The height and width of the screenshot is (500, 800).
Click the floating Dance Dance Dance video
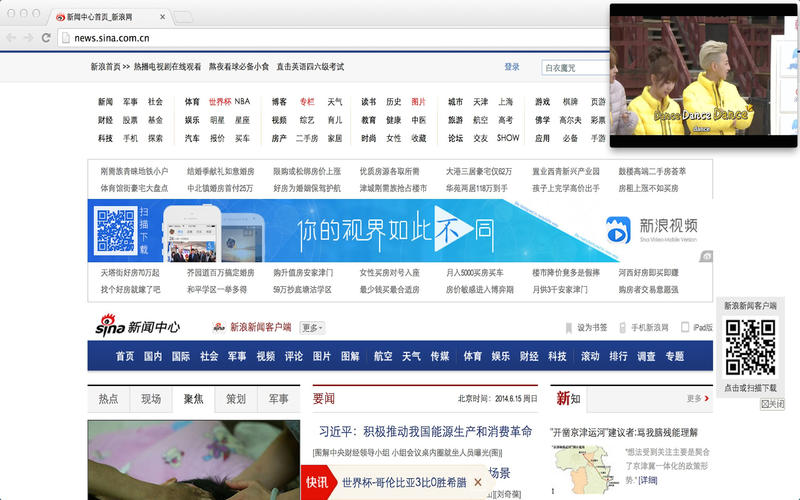pos(703,76)
